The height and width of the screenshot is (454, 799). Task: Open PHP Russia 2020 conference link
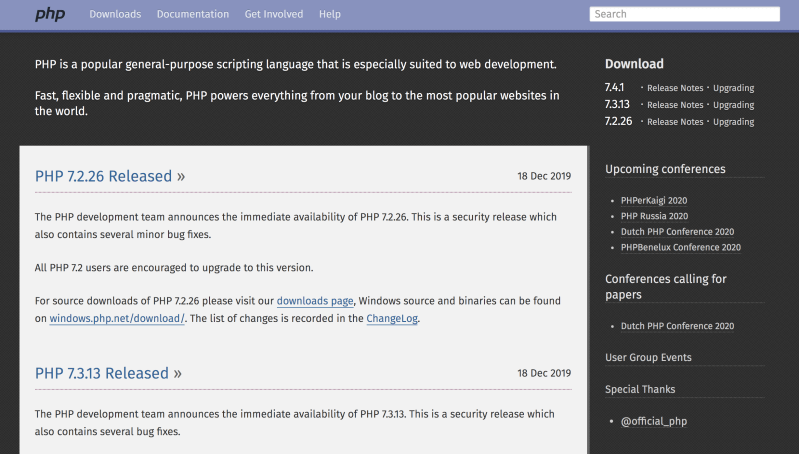pyautogui.click(x=654, y=216)
